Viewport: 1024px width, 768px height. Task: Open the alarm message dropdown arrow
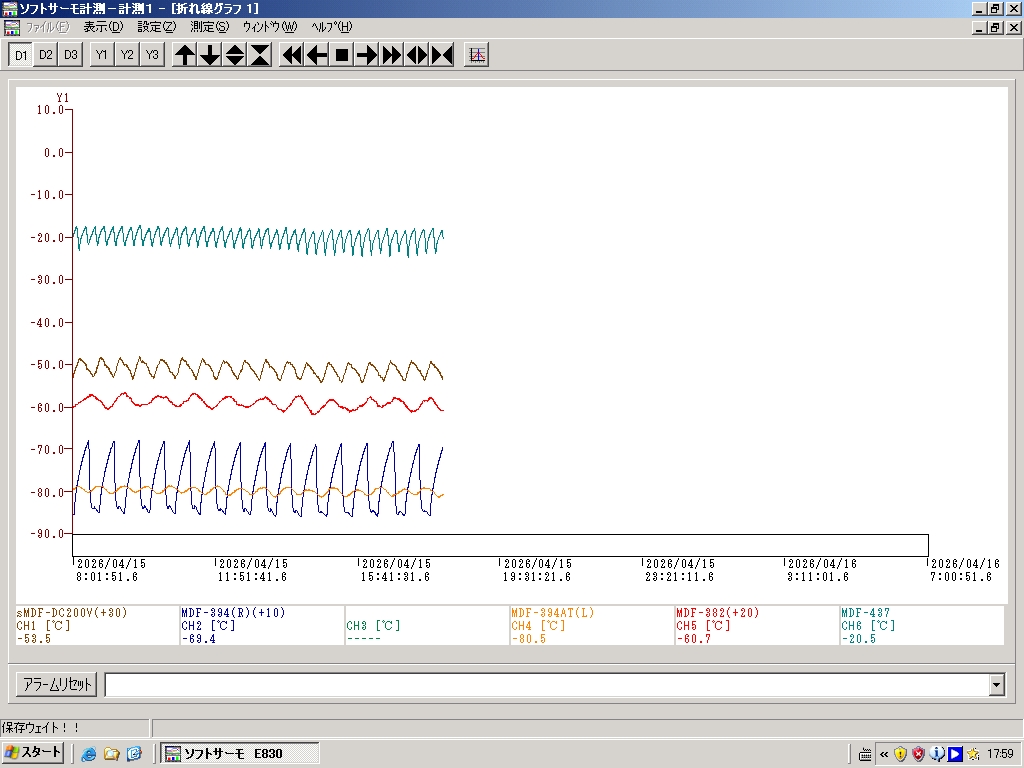pyautogui.click(x=996, y=685)
